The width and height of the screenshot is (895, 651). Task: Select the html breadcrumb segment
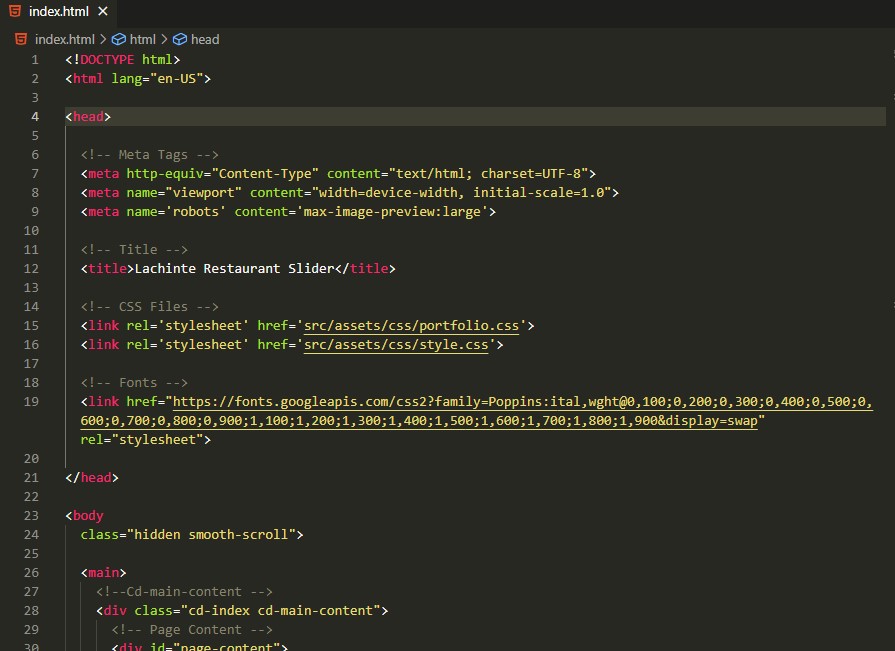coord(143,39)
